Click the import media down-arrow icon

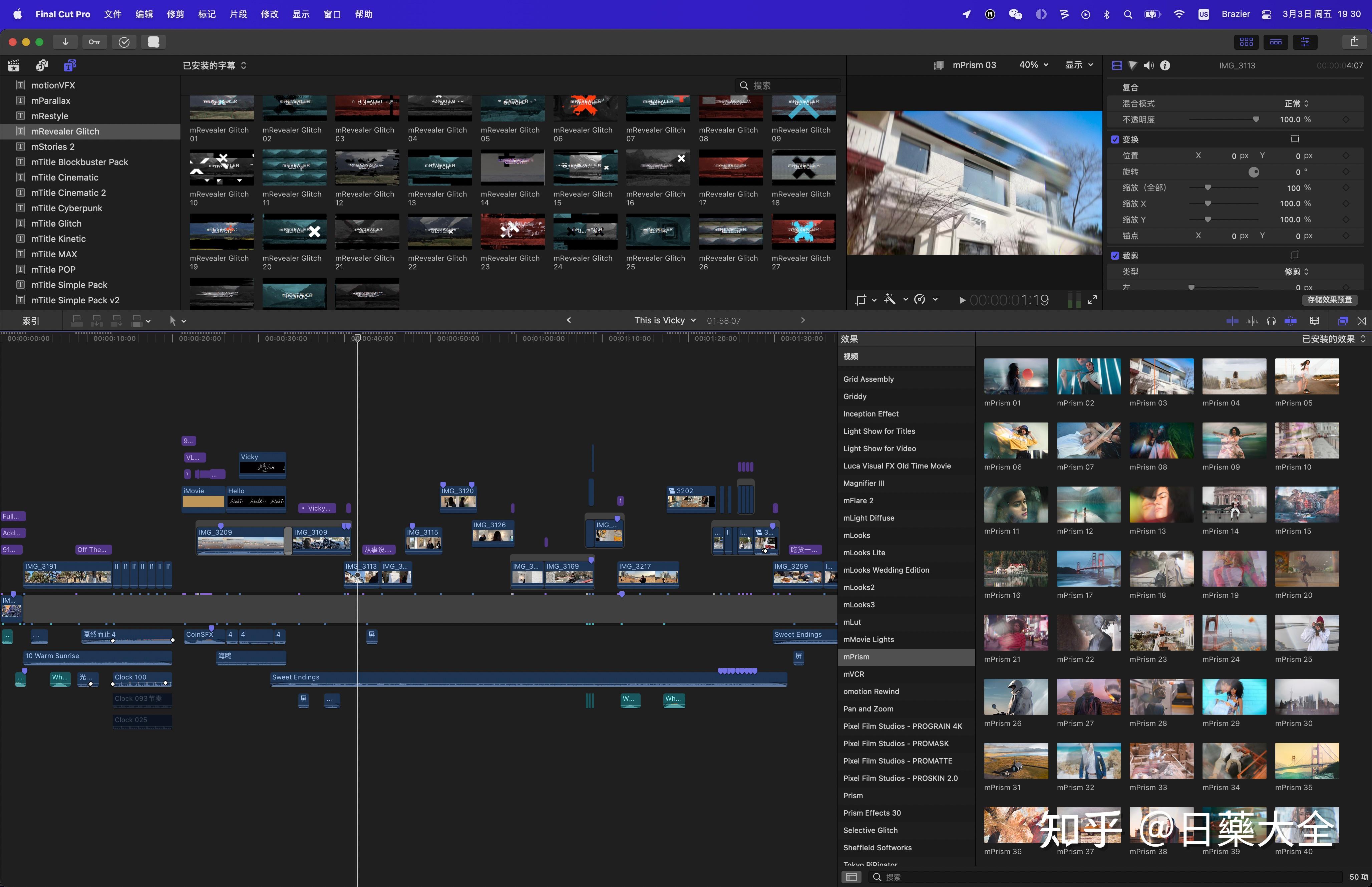(65, 41)
